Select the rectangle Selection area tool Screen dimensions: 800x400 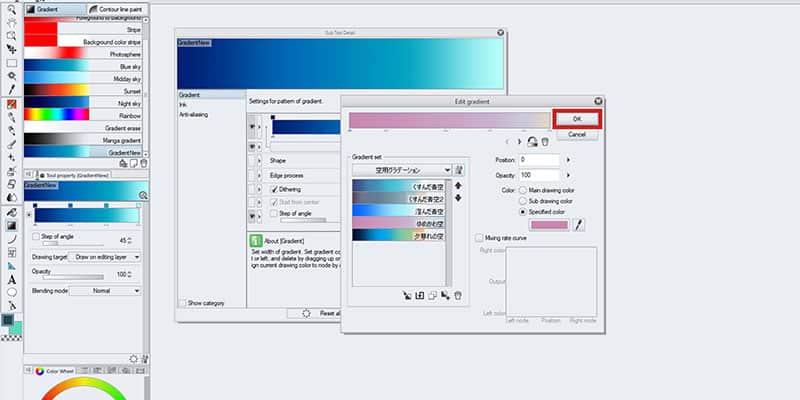(11, 63)
